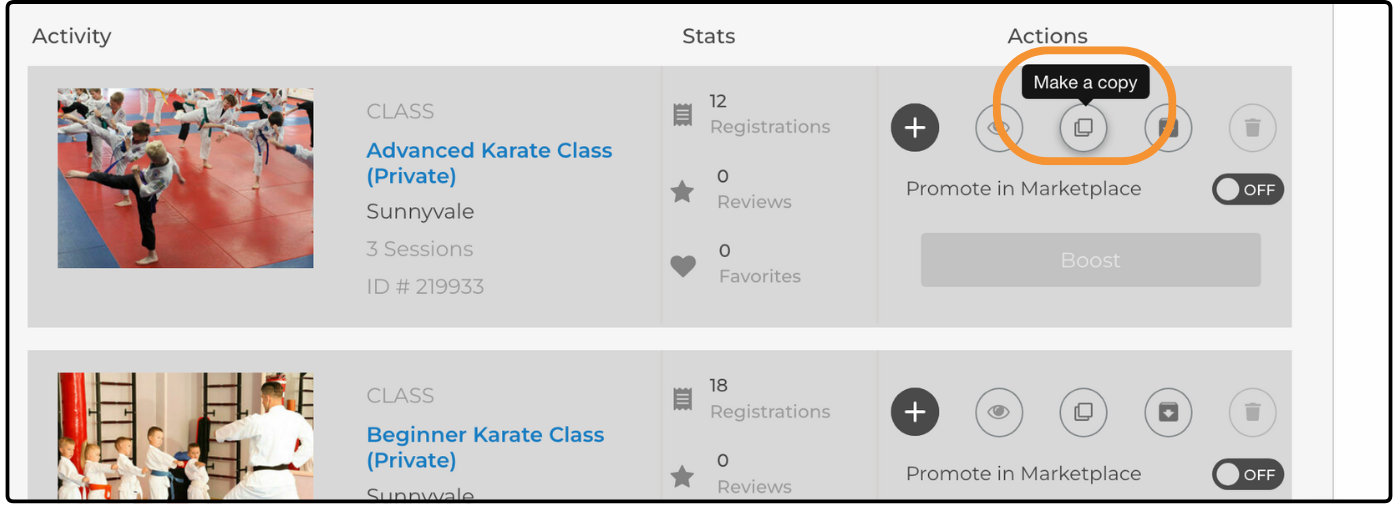
Task: Make a copy of Advanced Karate Class
Action: pyautogui.click(x=1083, y=128)
